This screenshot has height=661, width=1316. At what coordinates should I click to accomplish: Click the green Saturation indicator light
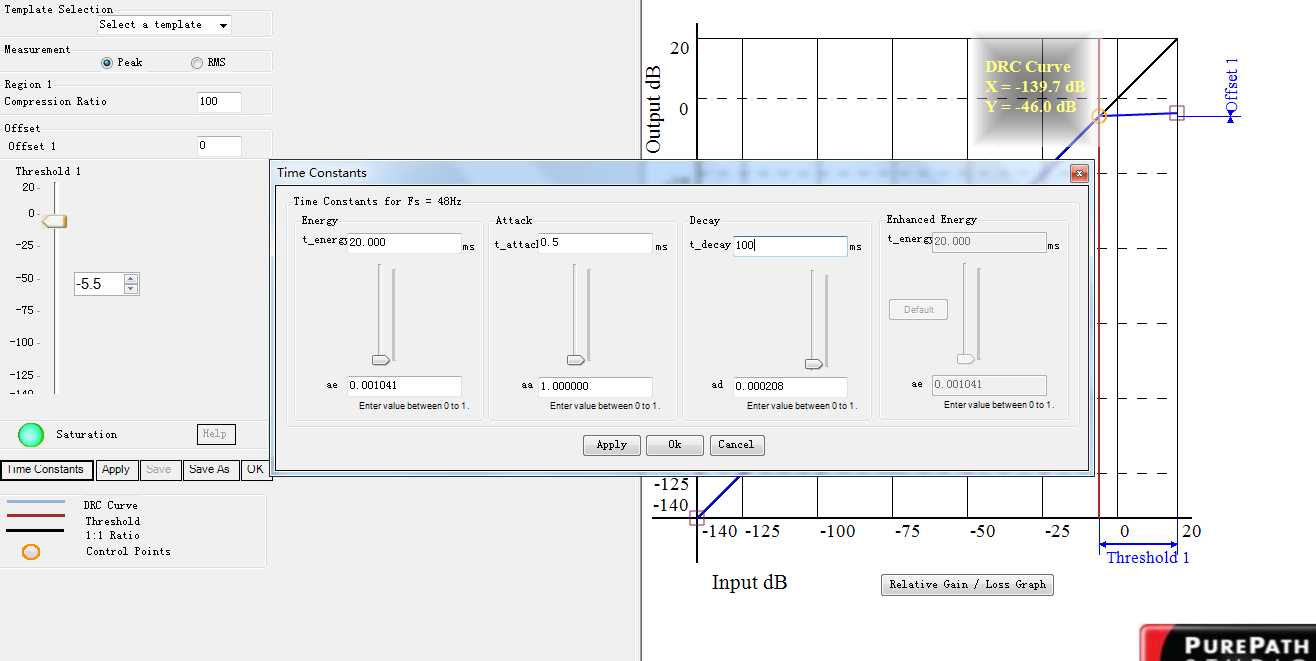[32, 435]
